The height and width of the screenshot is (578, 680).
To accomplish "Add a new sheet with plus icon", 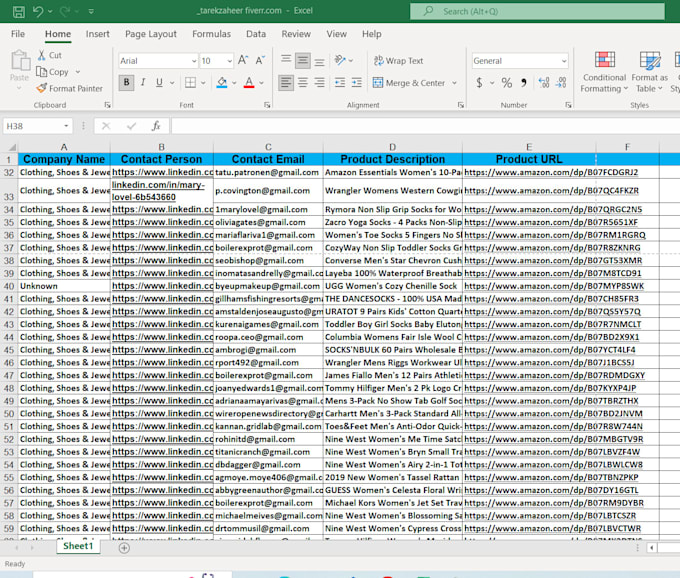I will 124,548.
